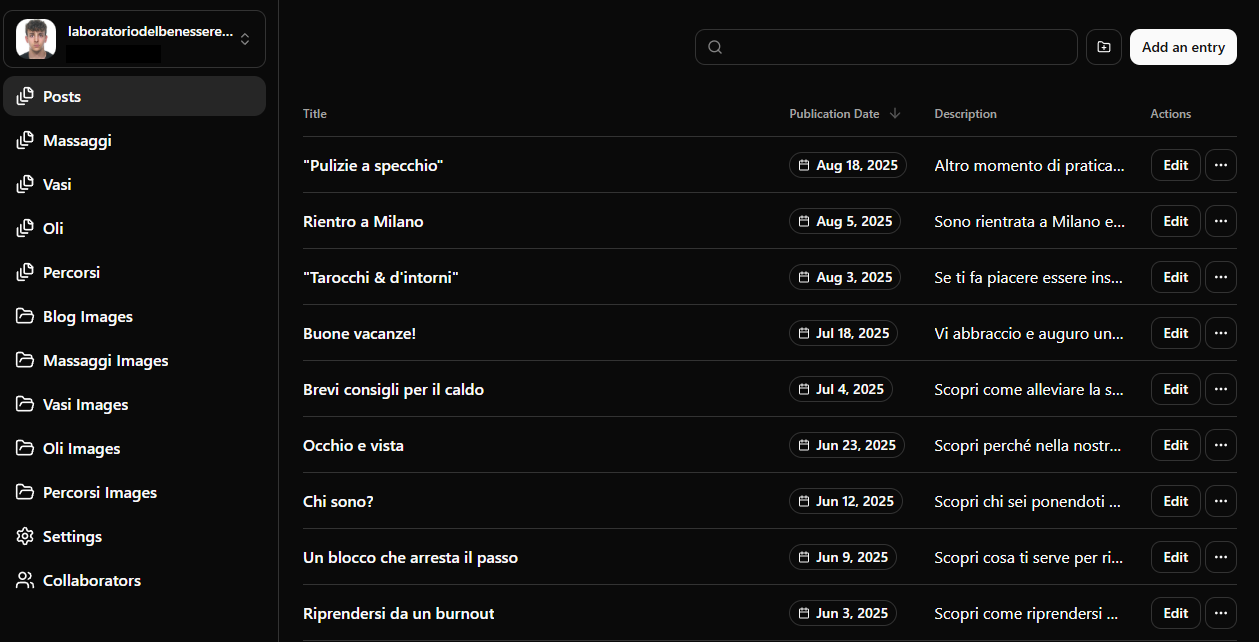Expand the laboratoriodelbenessere site switcher

point(245,39)
